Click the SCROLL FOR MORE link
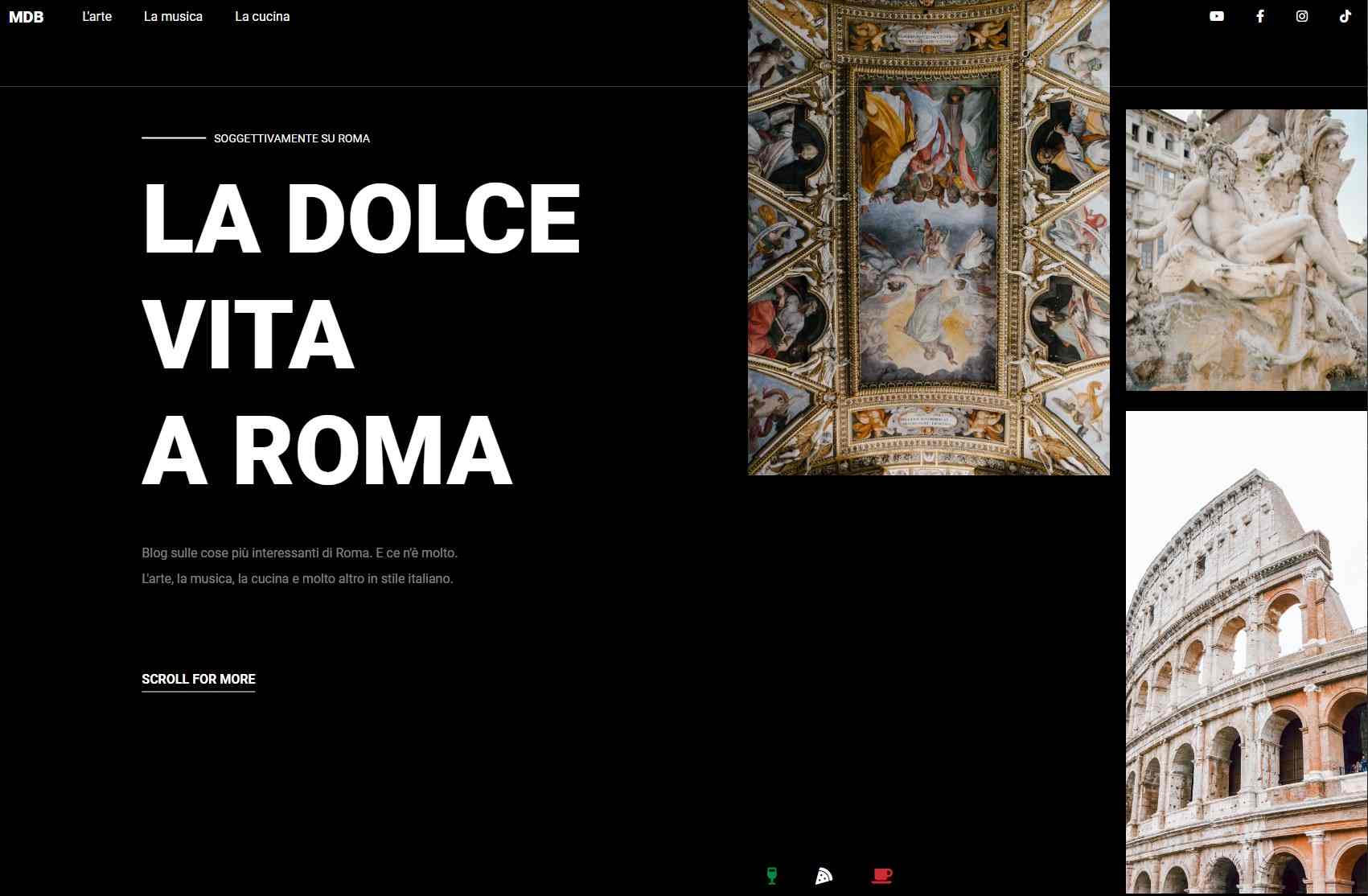 (x=199, y=680)
